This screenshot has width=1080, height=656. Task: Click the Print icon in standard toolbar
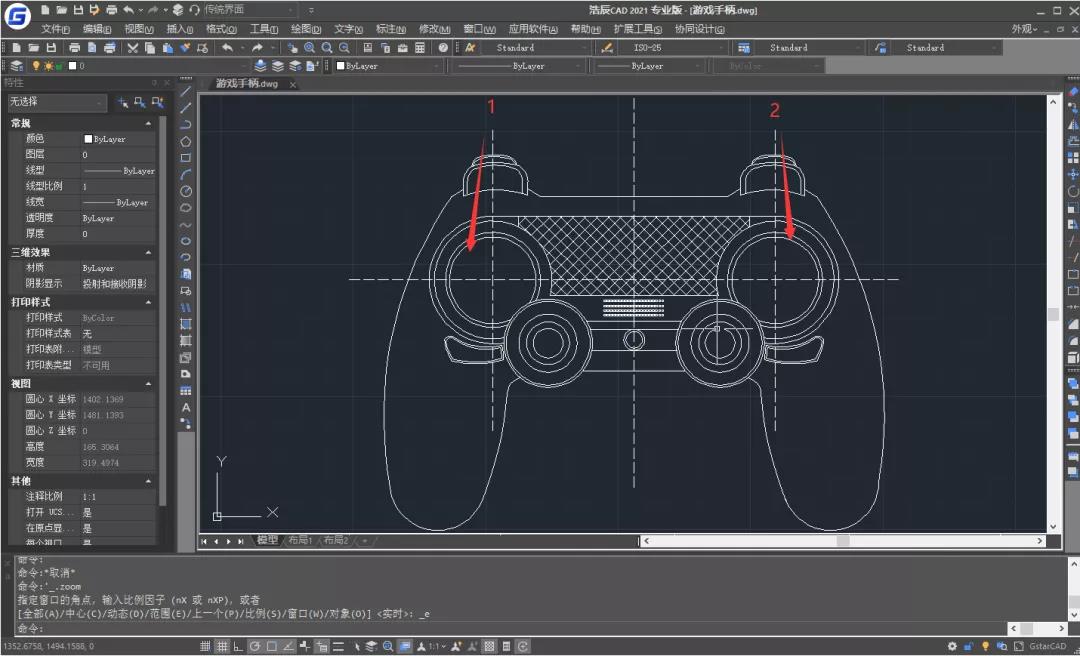(75, 48)
